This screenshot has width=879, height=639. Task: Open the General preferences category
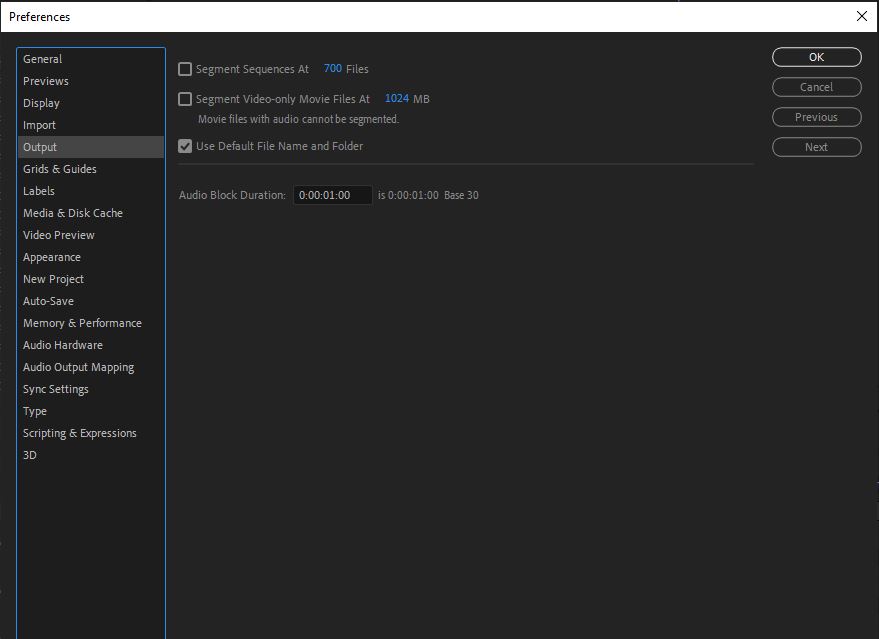[x=42, y=59]
